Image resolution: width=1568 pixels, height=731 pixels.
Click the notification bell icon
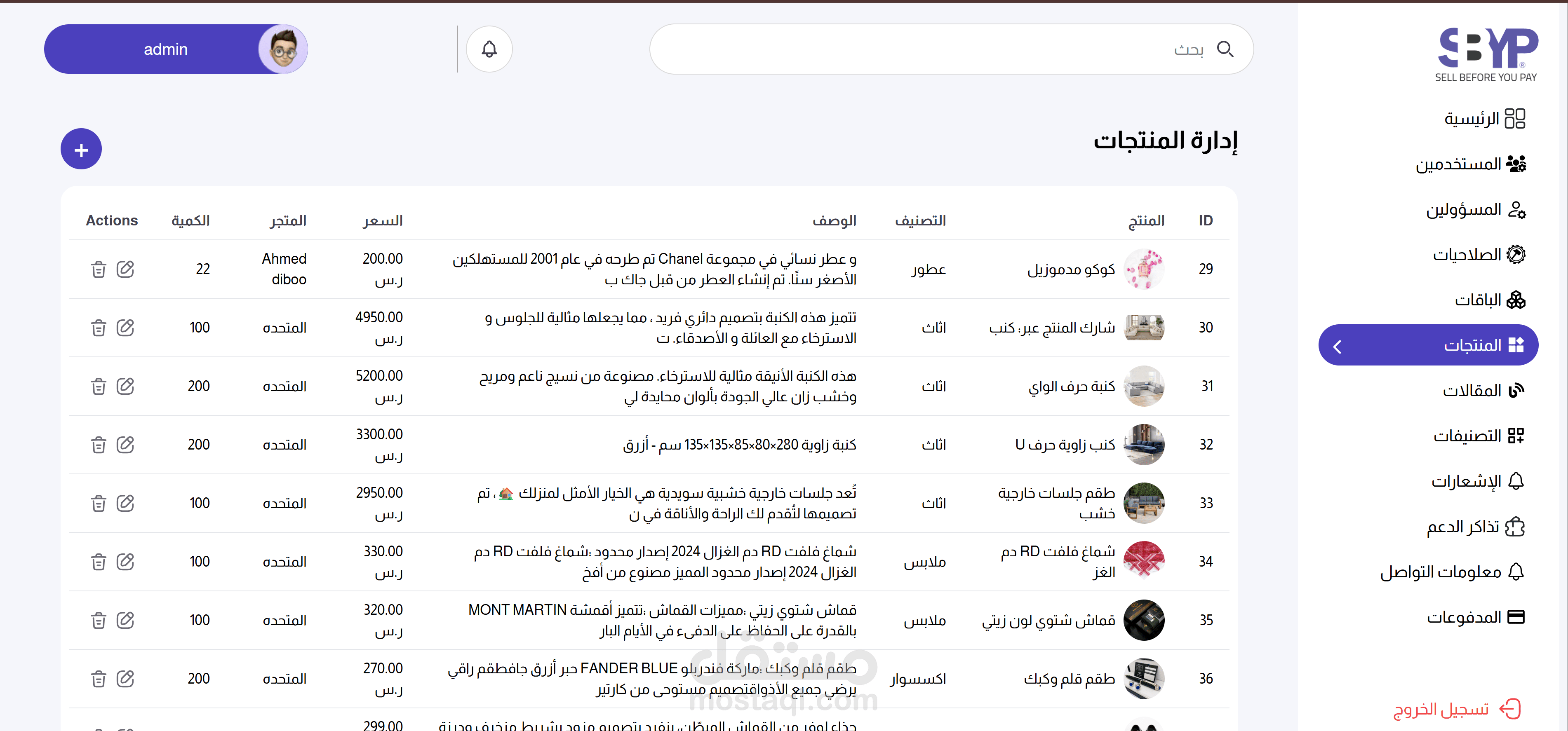(489, 49)
